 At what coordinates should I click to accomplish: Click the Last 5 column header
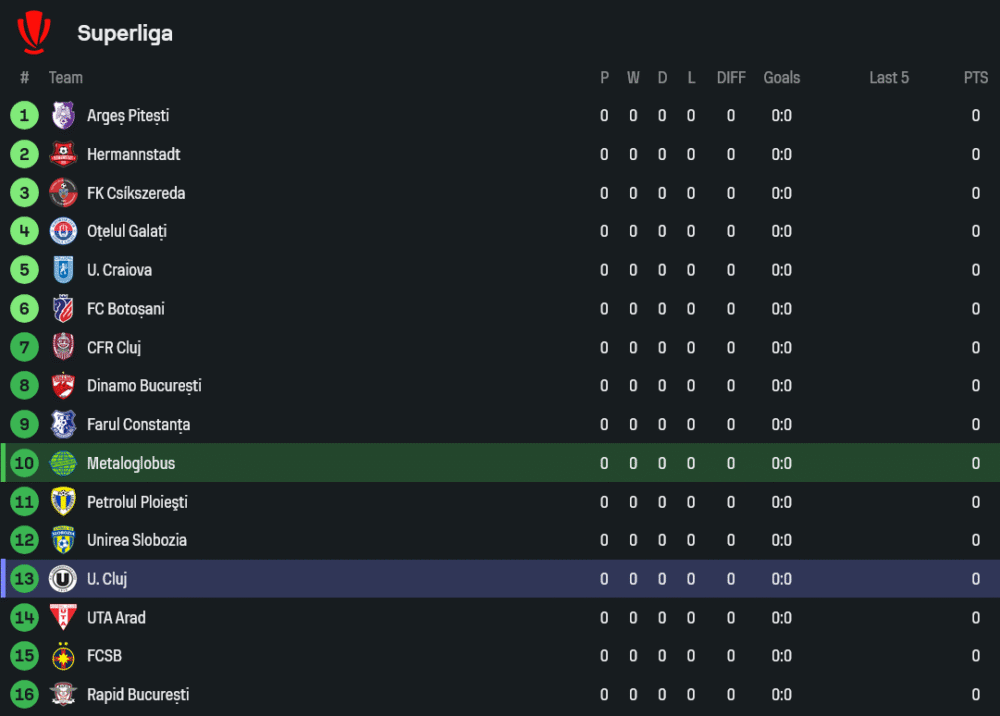(889, 78)
